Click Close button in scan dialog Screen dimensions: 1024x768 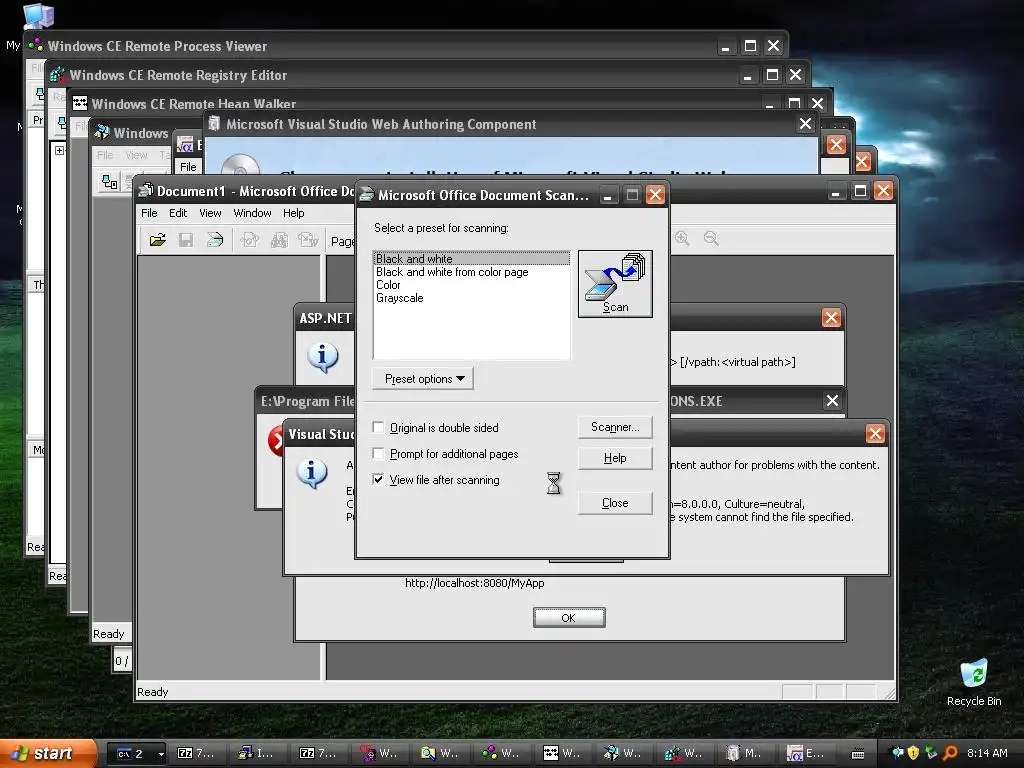click(x=615, y=503)
